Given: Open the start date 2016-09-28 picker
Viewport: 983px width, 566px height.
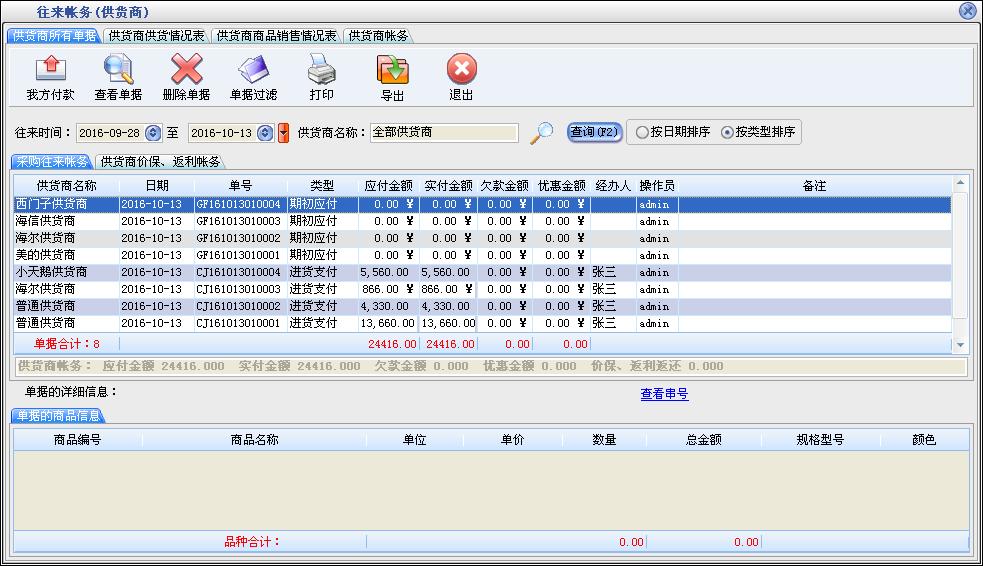Looking at the screenshot, I should [x=153, y=133].
